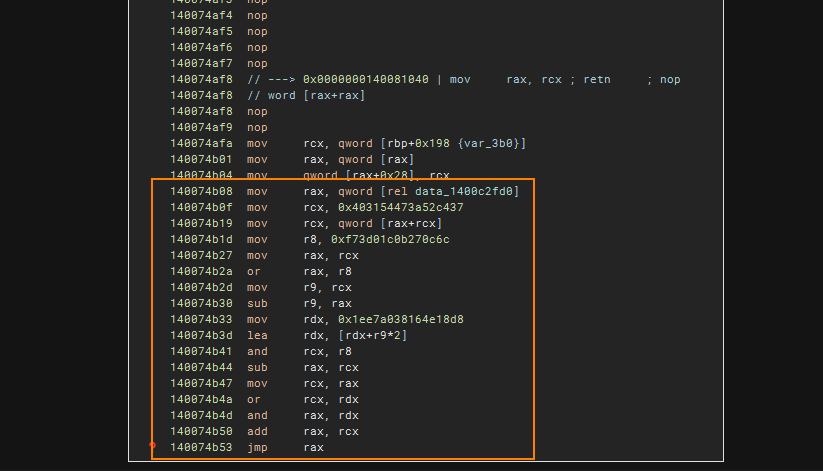Click the address 140074b47
The width and height of the screenshot is (823, 471).
pos(201,383)
